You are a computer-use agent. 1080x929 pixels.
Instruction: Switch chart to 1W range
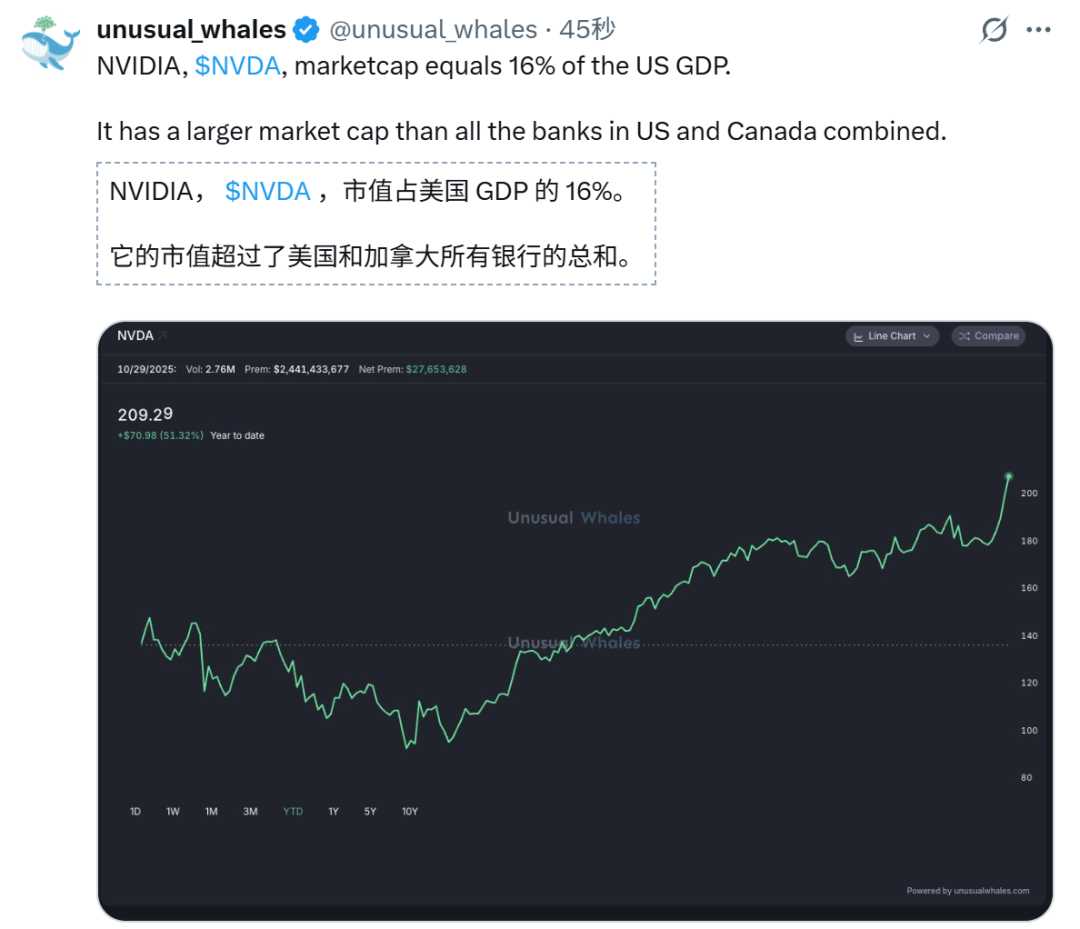173,811
